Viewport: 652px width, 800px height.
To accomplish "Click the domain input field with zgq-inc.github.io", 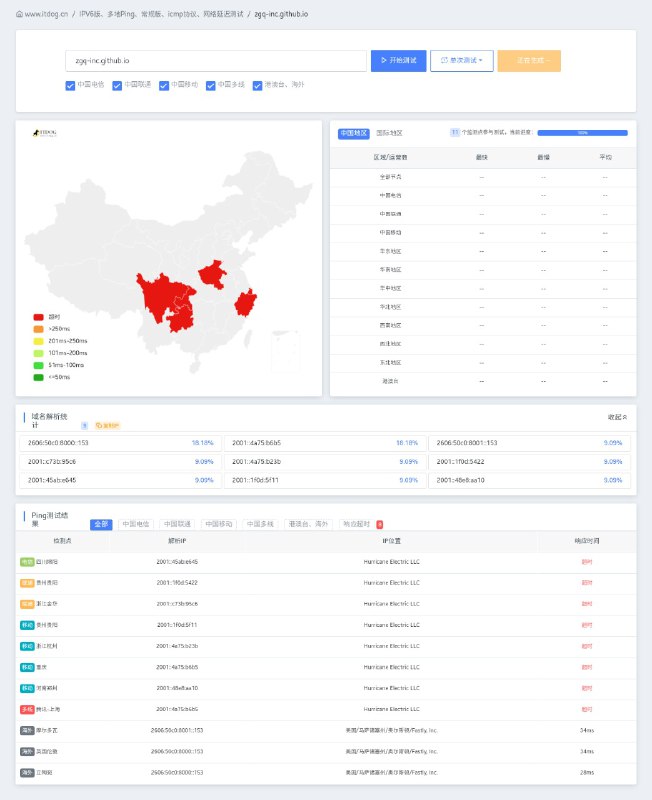I will click(x=214, y=61).
